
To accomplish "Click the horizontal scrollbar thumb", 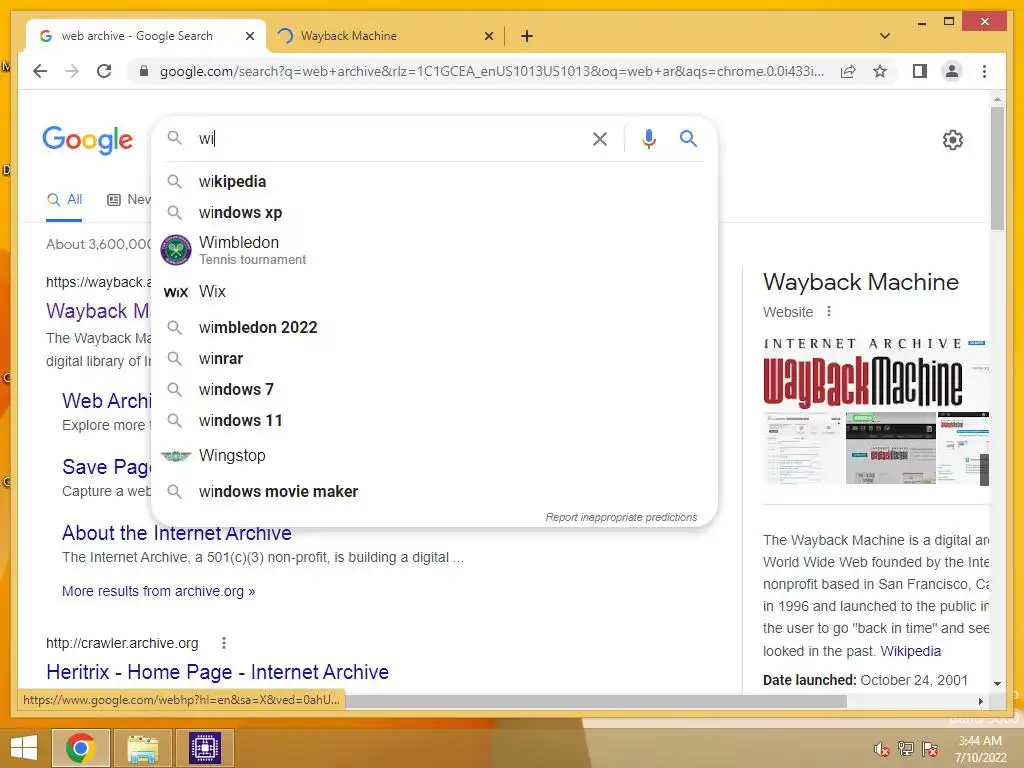I will (x=596, y=701).
